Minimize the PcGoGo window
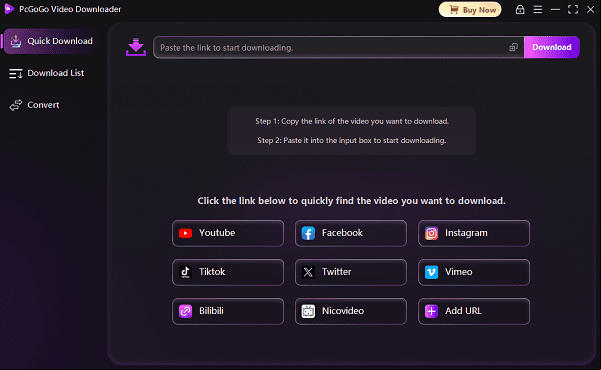Viewport: 601px width, 370px height. click(x=555, y=10)
